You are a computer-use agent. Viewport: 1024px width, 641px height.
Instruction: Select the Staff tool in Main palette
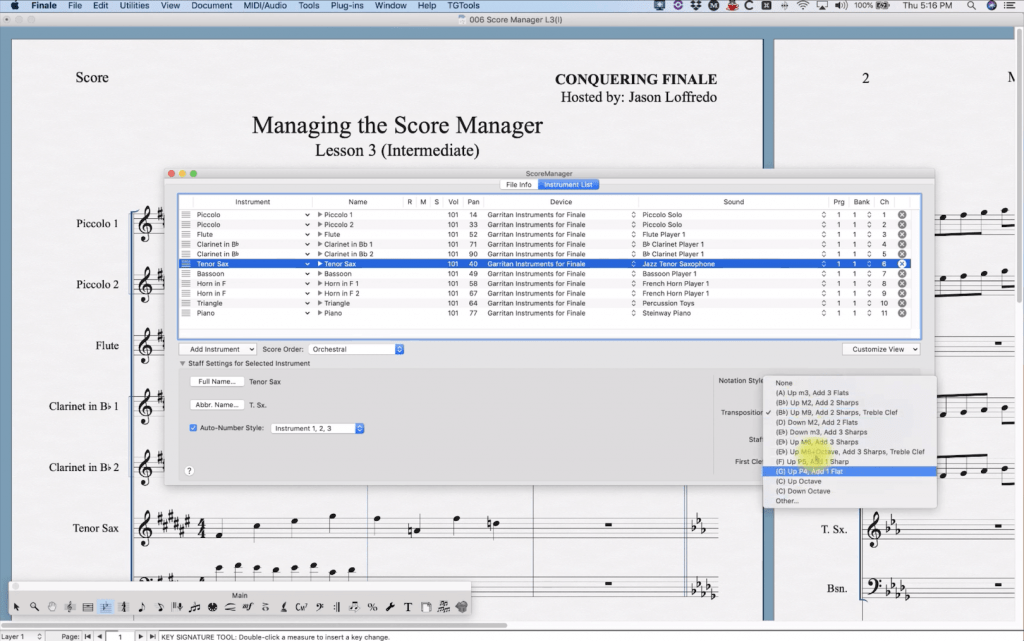tap(70, 606)
